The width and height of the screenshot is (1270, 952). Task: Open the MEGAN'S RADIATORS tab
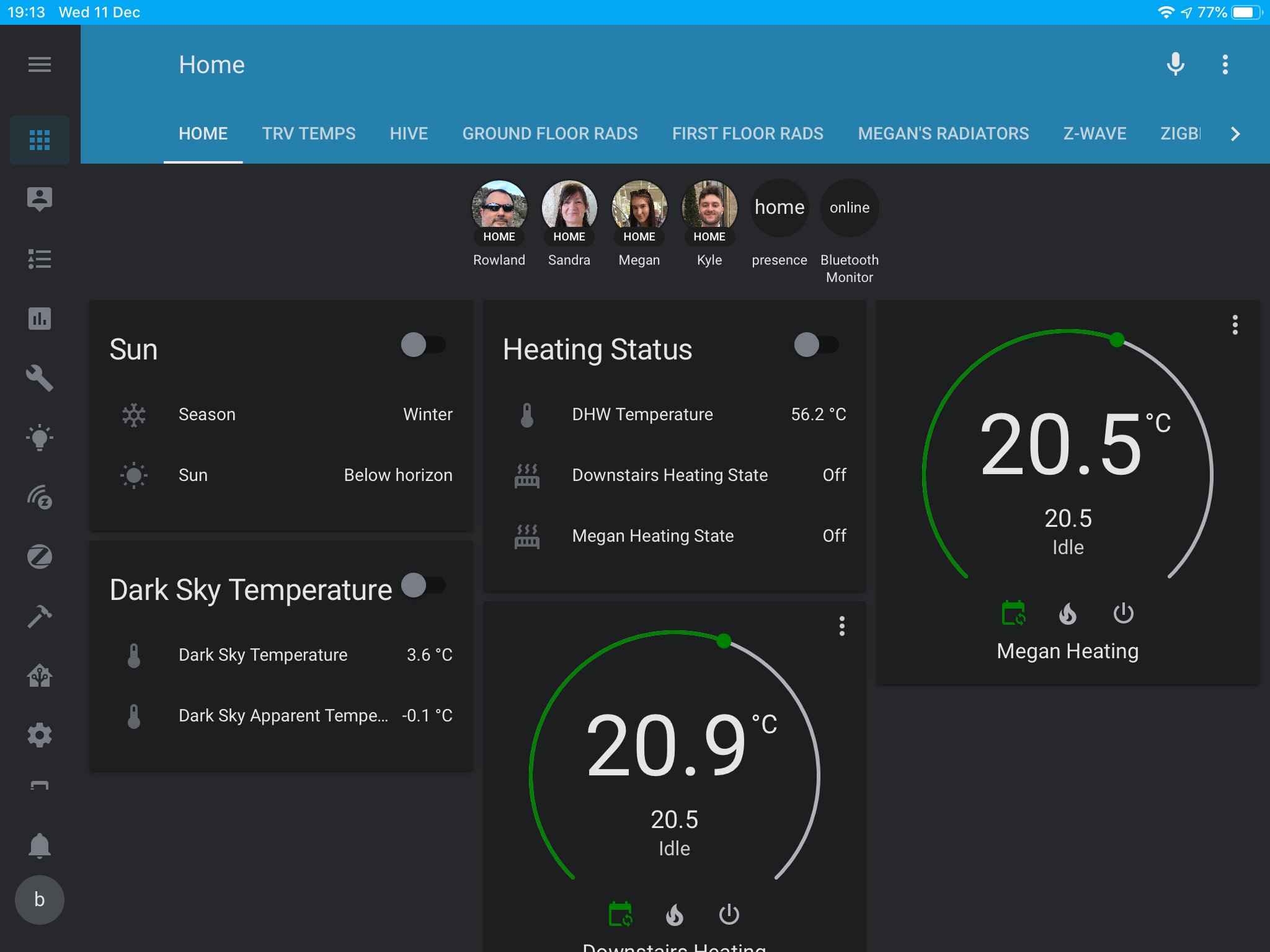(x=943, y=133)
